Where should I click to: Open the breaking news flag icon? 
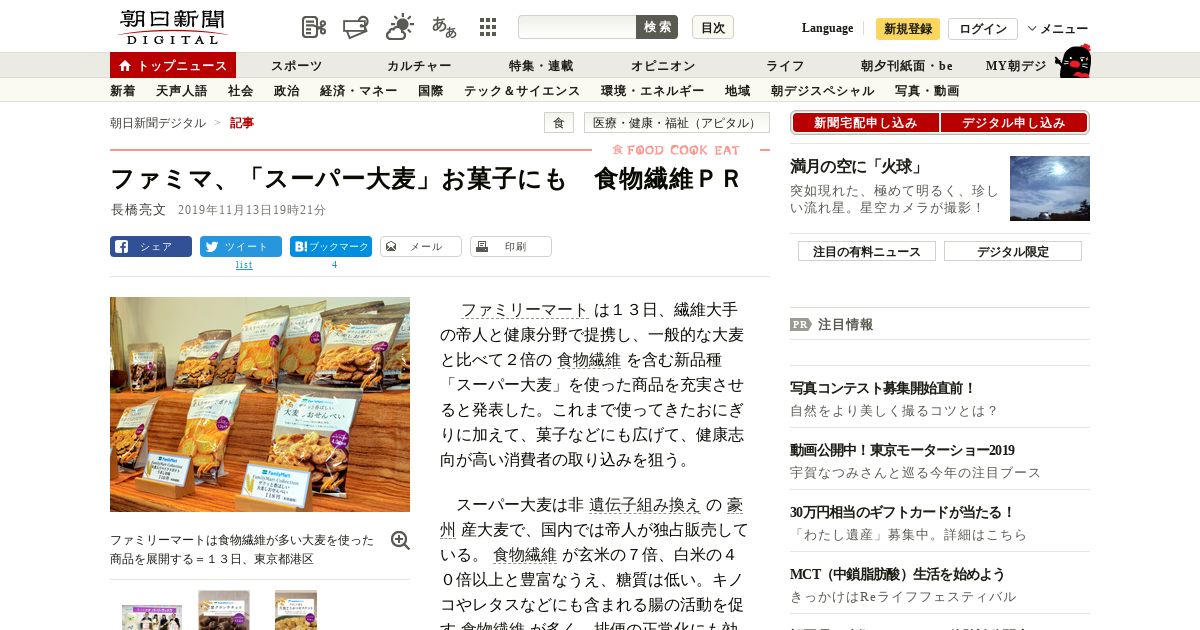point(356,27)
